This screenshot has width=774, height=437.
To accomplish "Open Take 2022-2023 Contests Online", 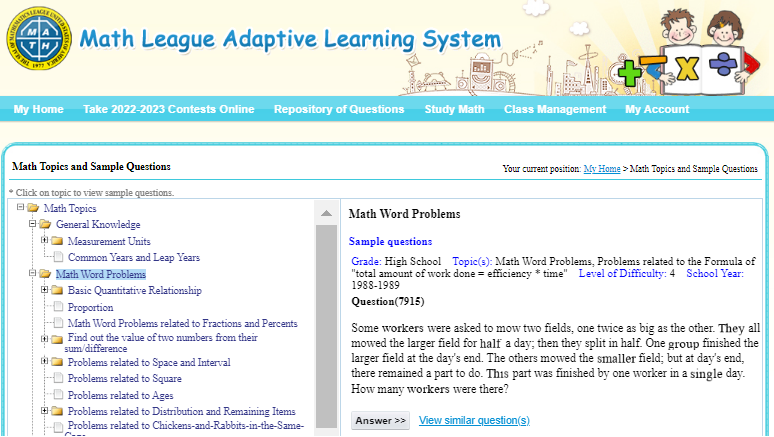I will coord(168,109).
